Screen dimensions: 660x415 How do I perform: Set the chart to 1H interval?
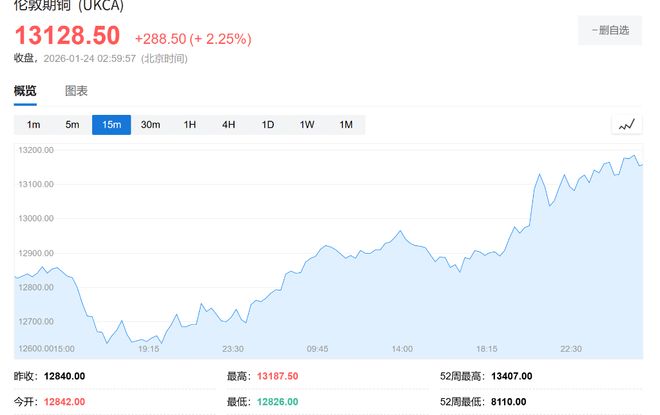click(x=190, y=125)
